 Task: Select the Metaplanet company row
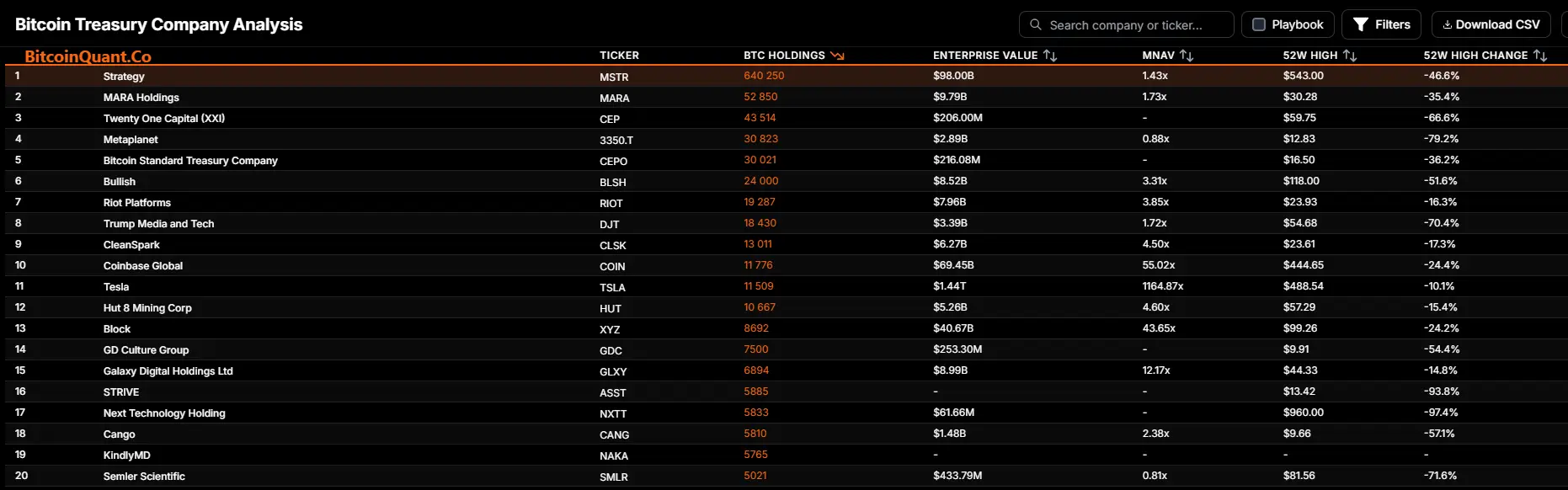point(131,140)
